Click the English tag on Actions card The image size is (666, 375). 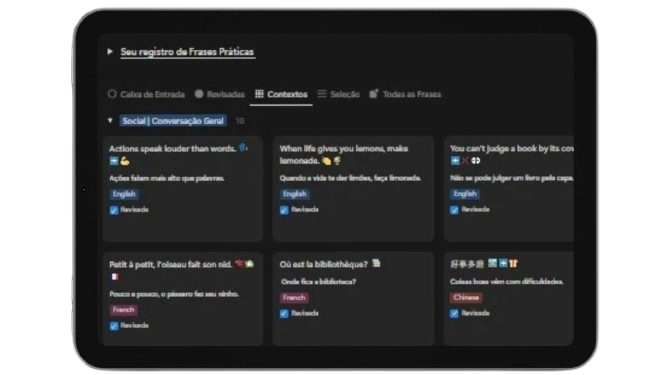[x=124, y=194]
